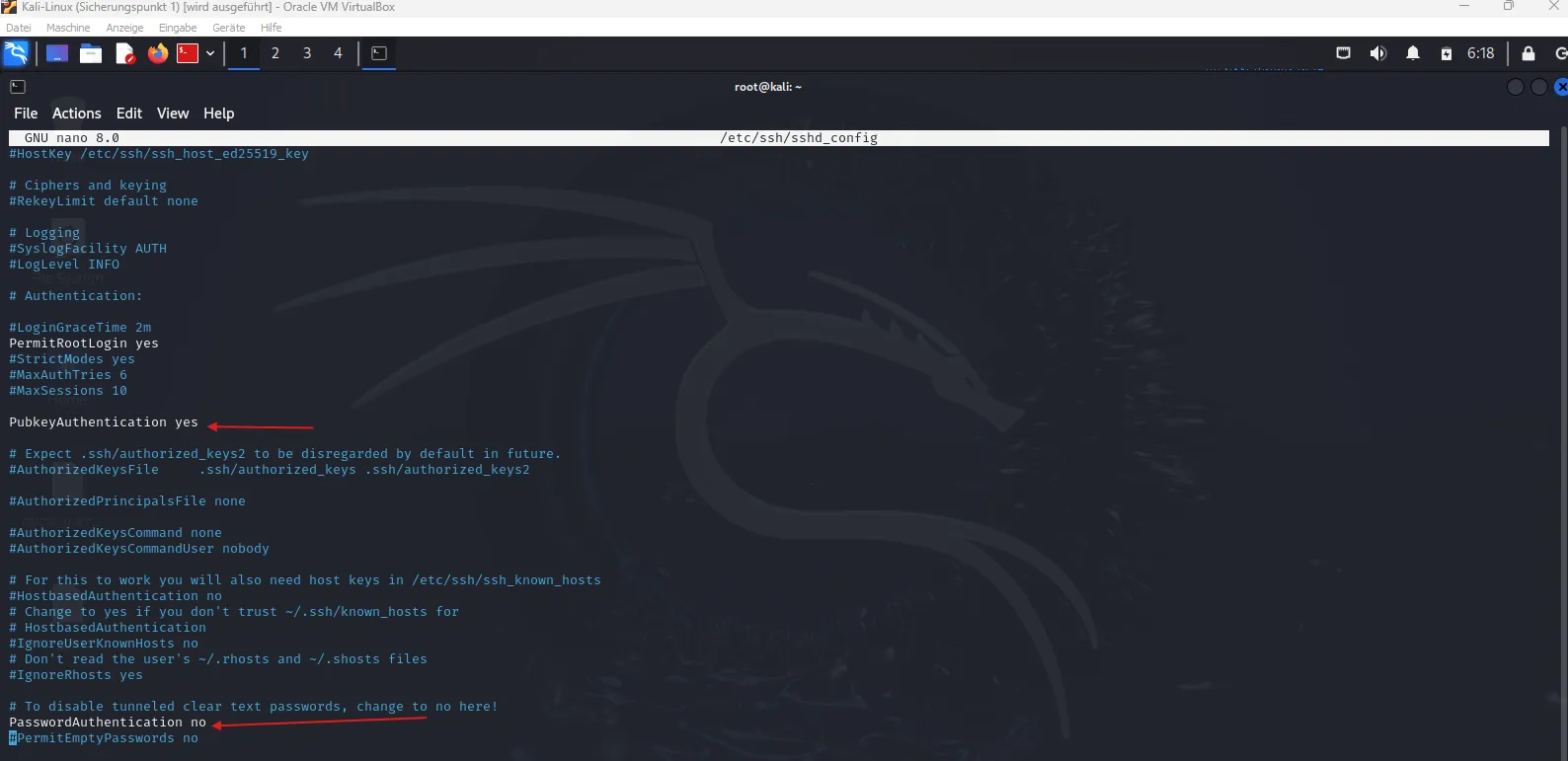Open the notifications bell icon
The image size is (1568, 761).
1413,53
